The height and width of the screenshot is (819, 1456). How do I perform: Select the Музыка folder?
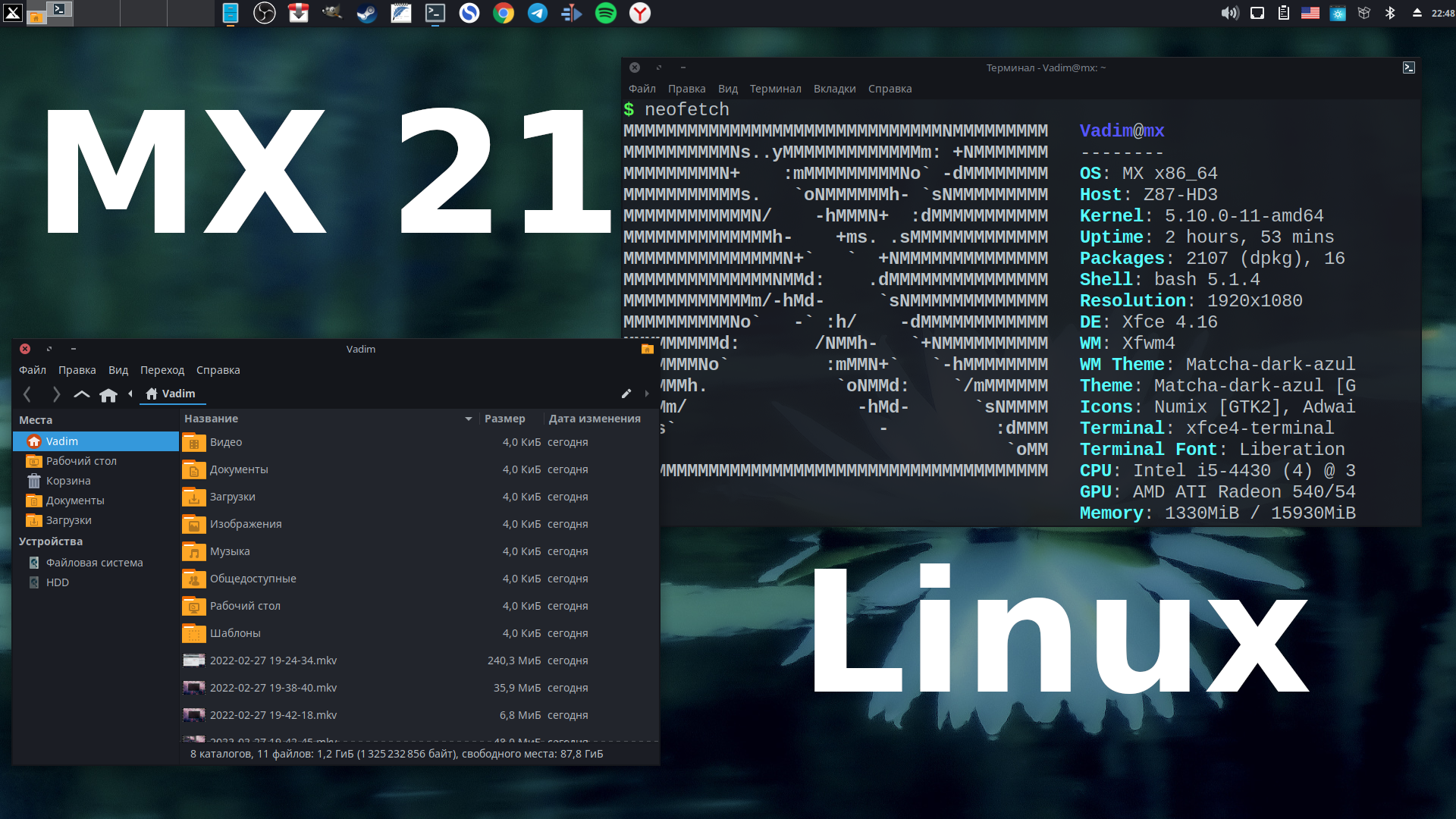tap(419, 551)
